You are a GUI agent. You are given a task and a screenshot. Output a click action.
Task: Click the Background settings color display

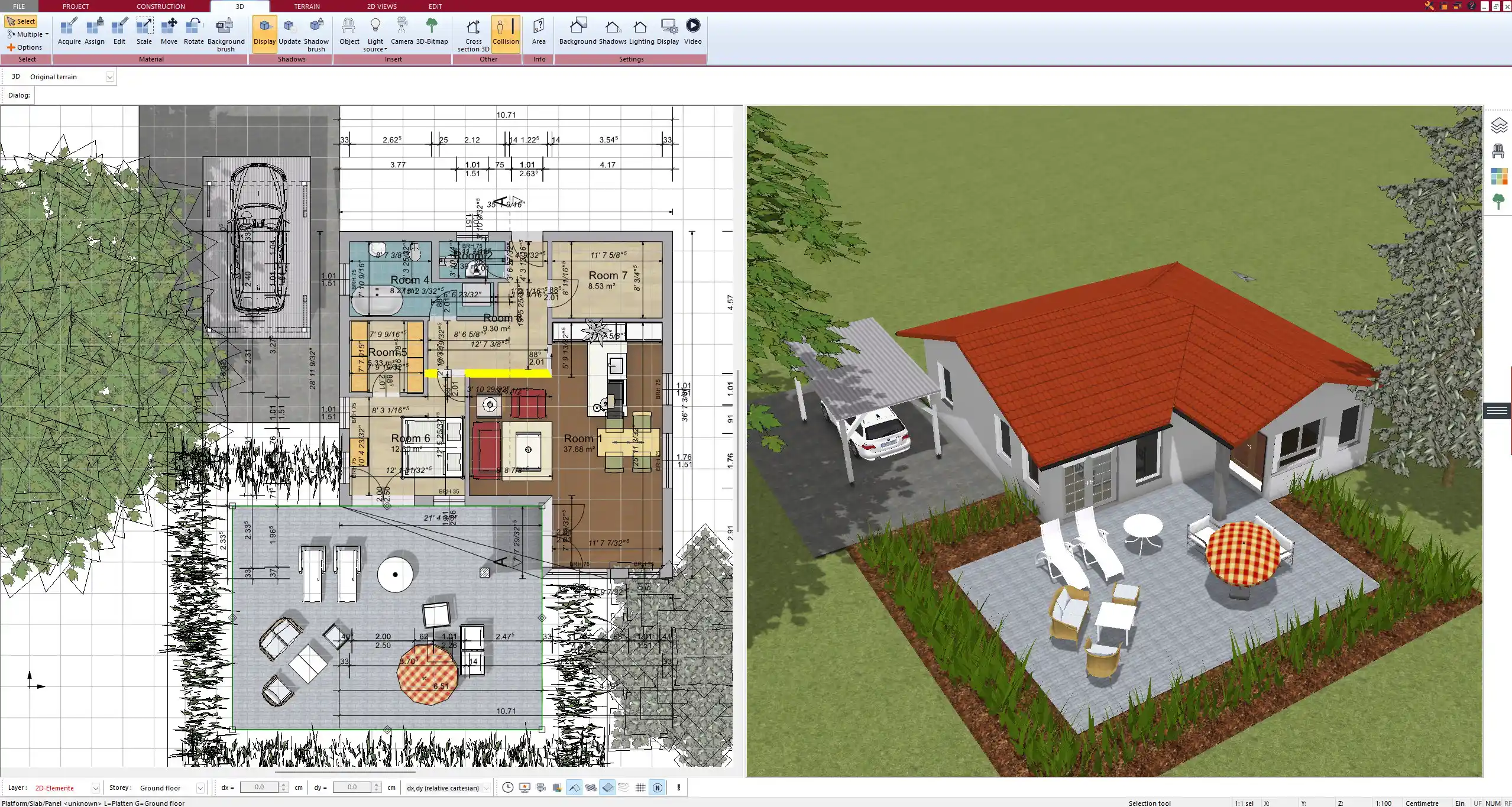(x=577, y=28)
